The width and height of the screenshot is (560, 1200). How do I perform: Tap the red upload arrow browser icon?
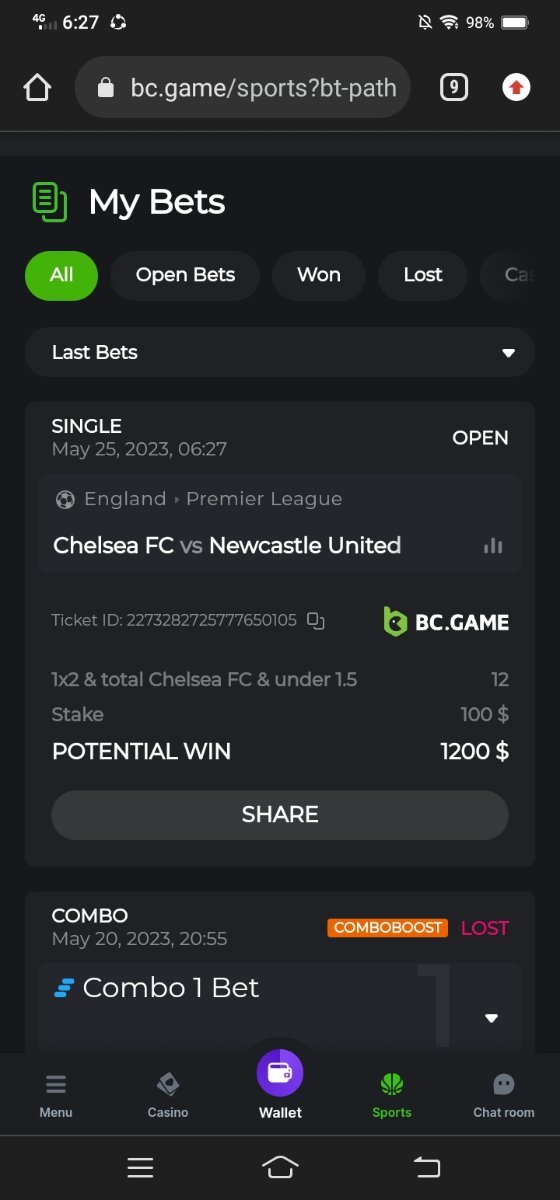(x=516, y=88)
